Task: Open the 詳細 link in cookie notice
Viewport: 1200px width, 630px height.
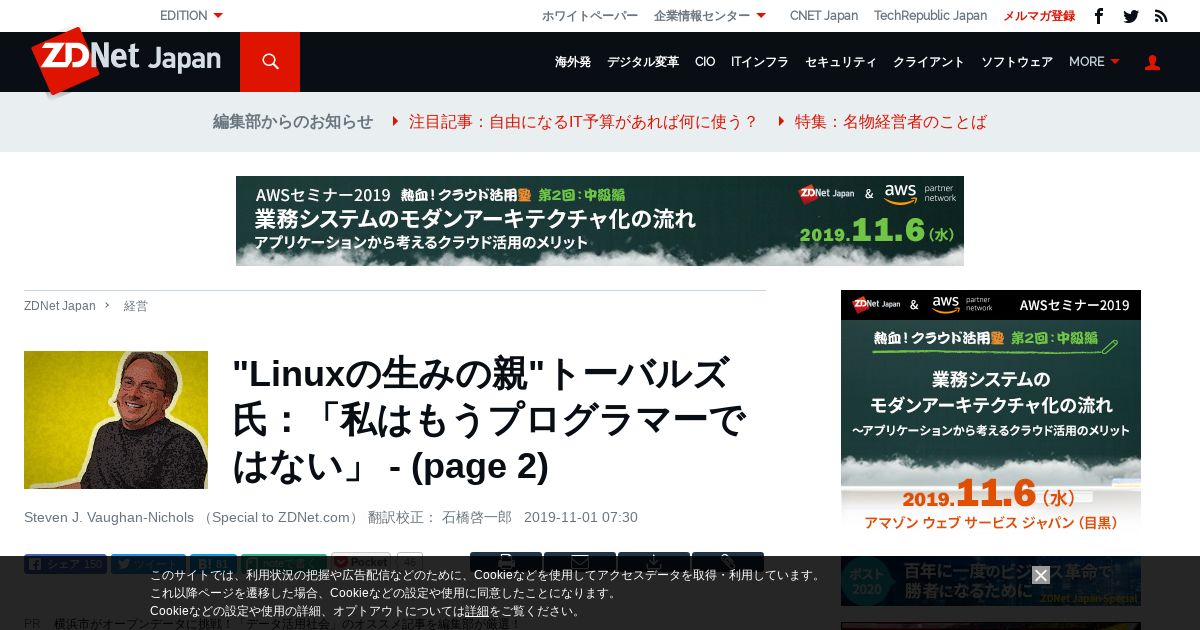Action: (x=477, y=611)
